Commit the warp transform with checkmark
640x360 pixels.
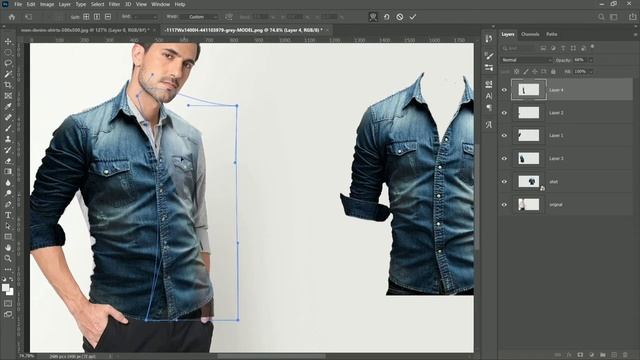(x=413, y=17)
